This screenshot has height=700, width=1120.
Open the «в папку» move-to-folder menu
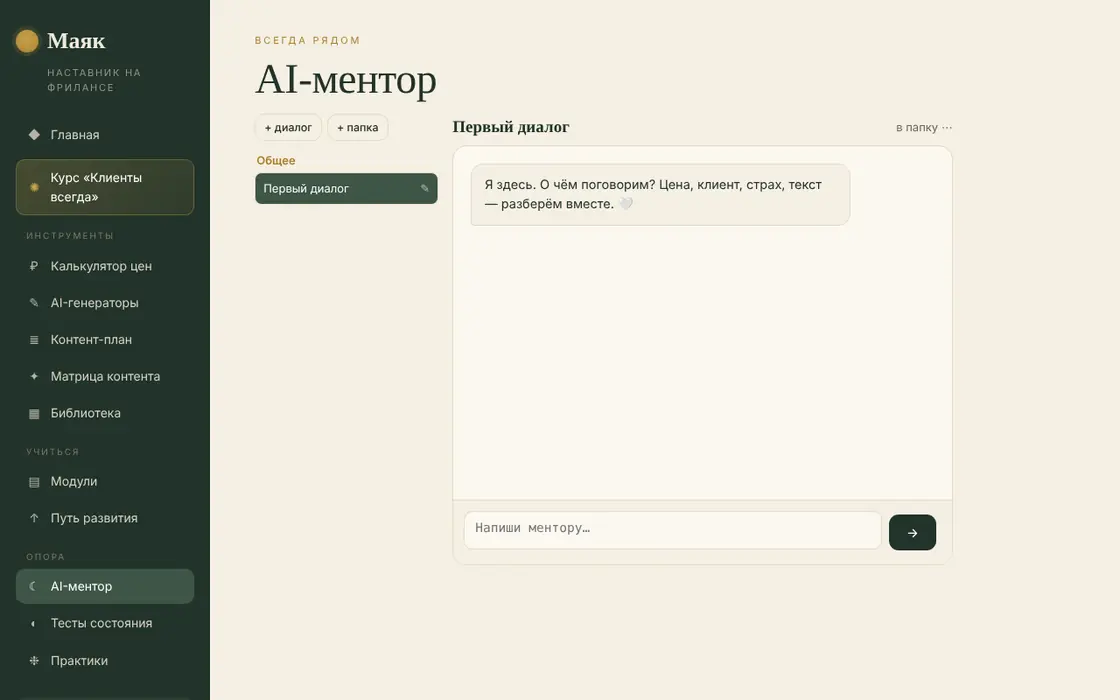[x=924, y=127]
